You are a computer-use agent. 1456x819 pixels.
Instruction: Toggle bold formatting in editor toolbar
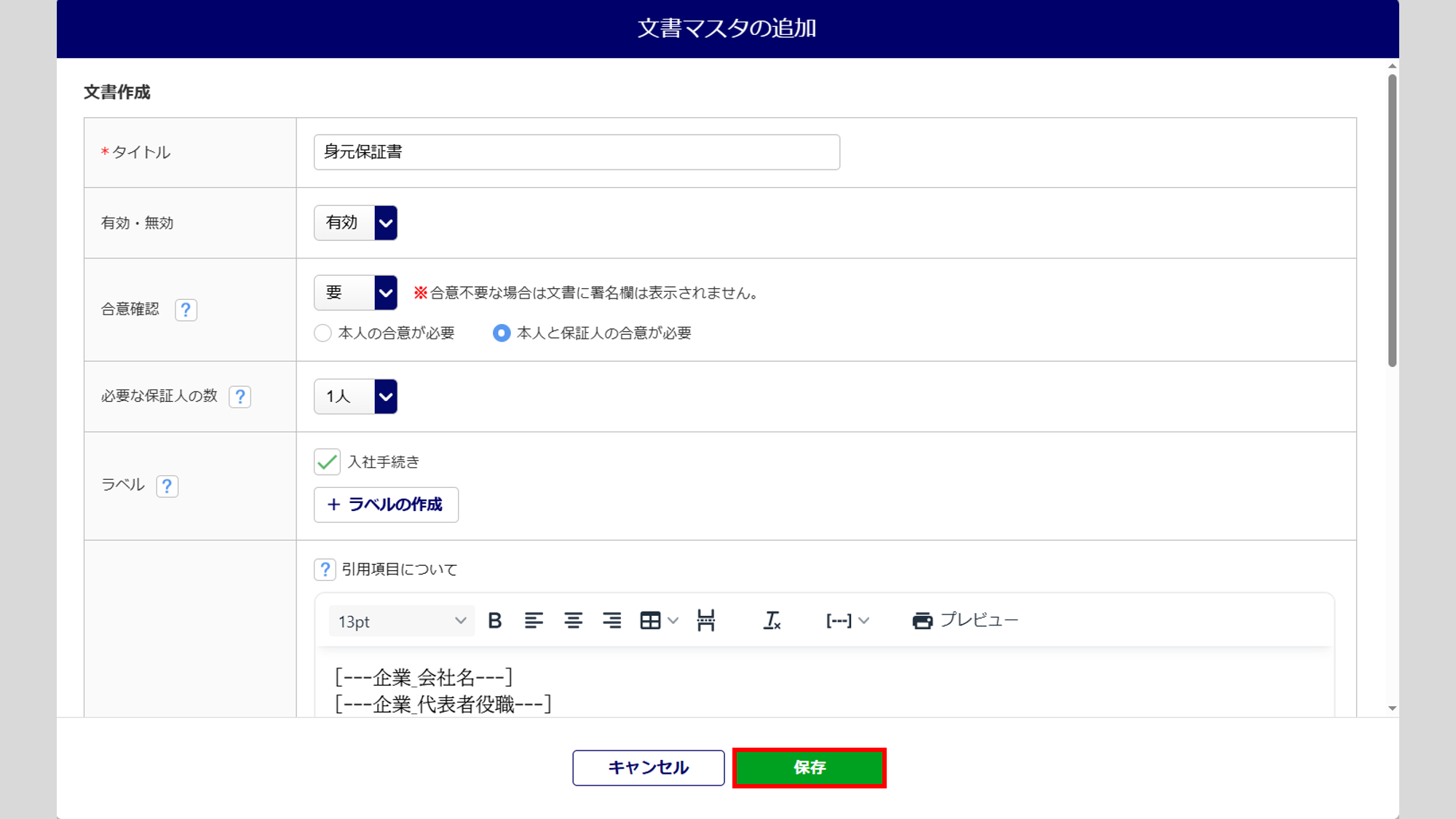(x=495, y=620)
